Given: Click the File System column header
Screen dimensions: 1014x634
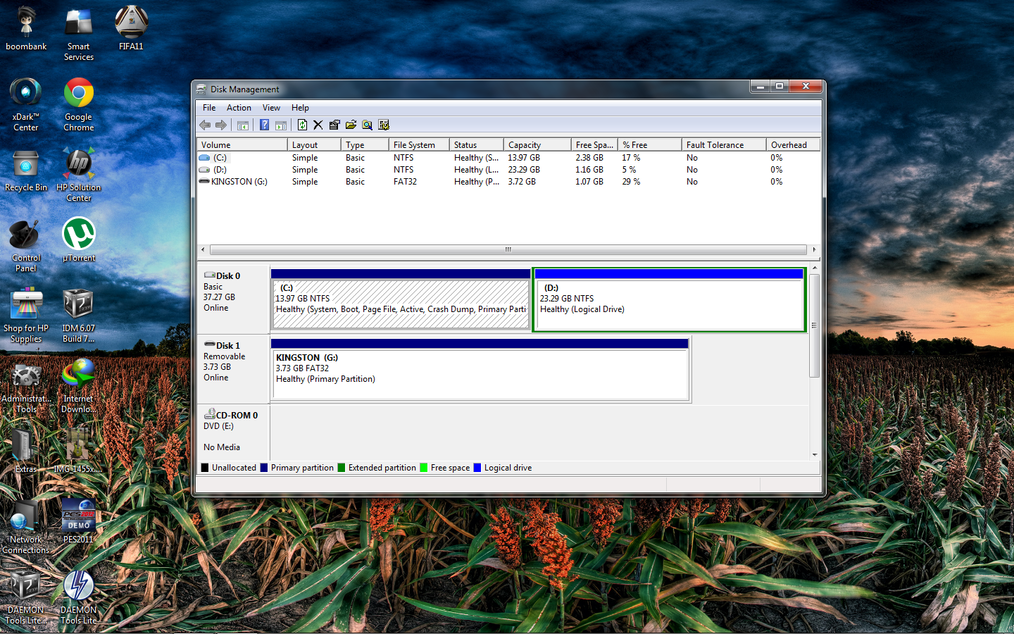Looking at the screenshot, I should [414, 145].
